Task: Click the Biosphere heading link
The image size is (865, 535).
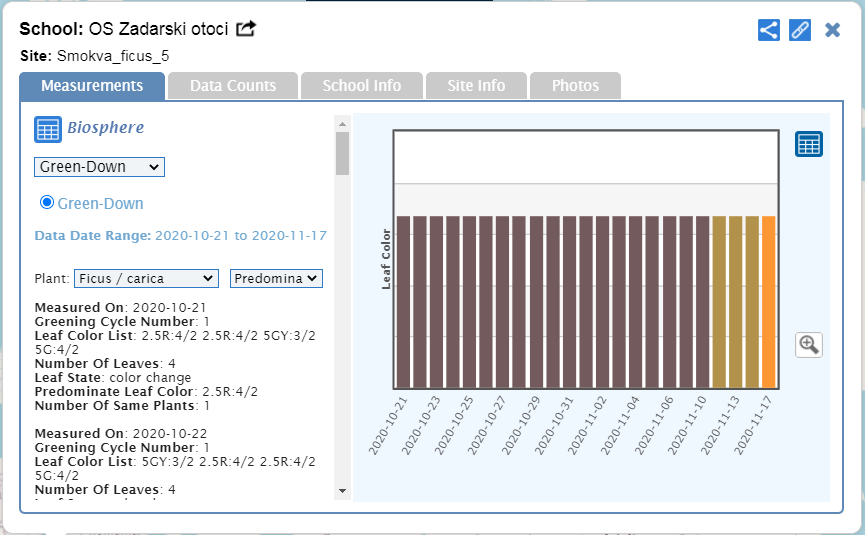Action: pos(105,128)
